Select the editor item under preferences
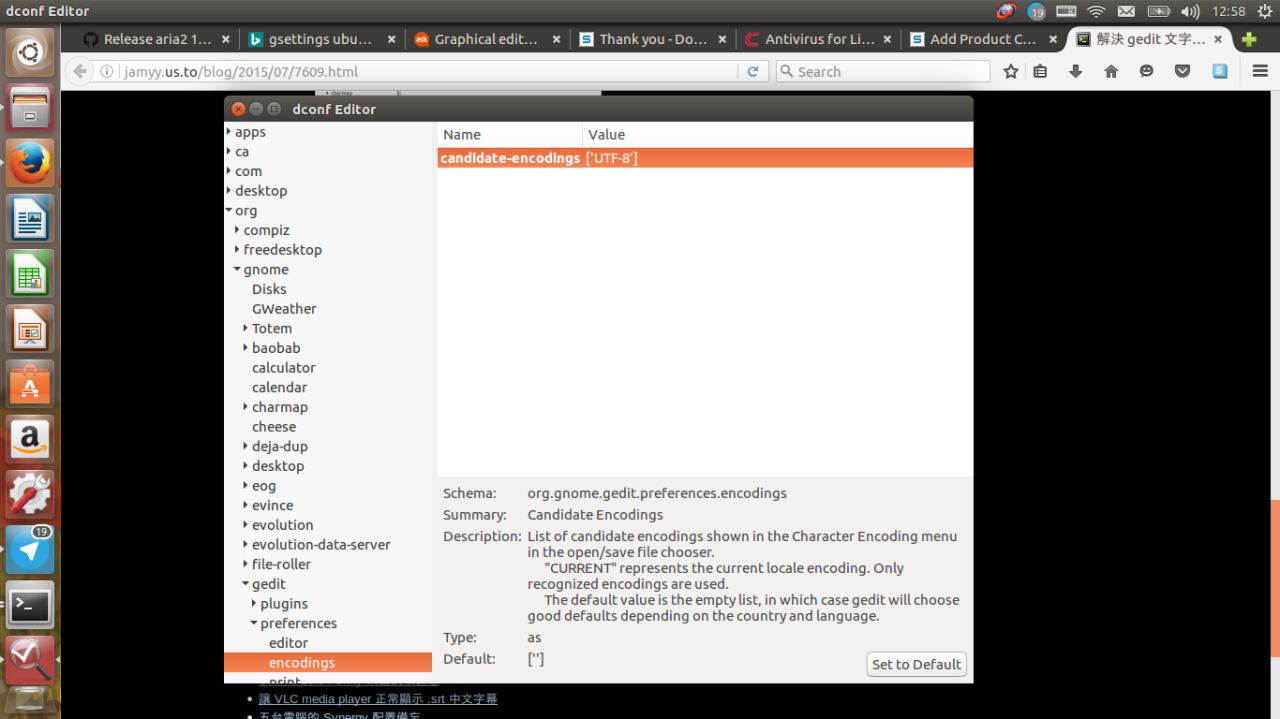This screenshot has height=719, width=1280. [288, 643]
